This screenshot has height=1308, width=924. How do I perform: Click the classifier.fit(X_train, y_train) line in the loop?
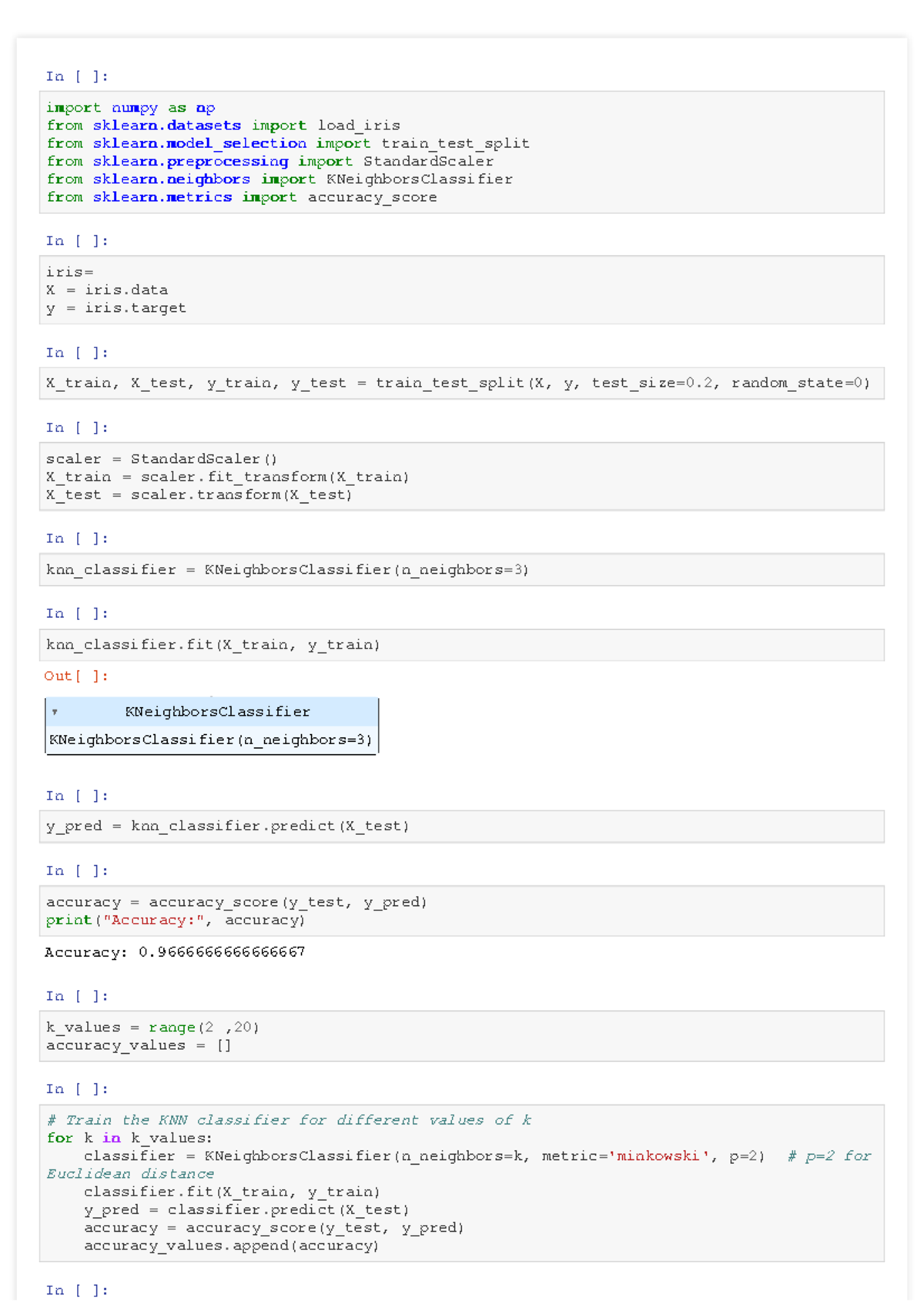pos(232,1192)
